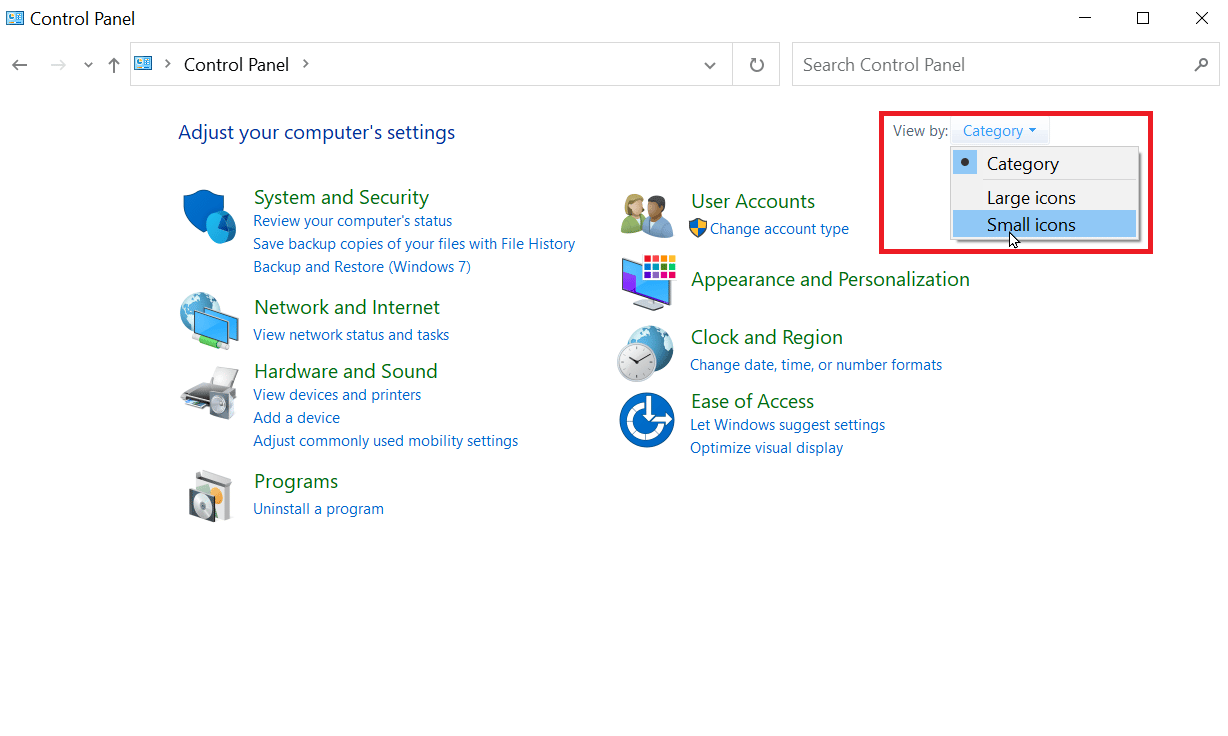The width and height of the screenshot is (1228, 736).
Task: Open Appearance and Personalization heading
Action: click(x=830, y=279)
